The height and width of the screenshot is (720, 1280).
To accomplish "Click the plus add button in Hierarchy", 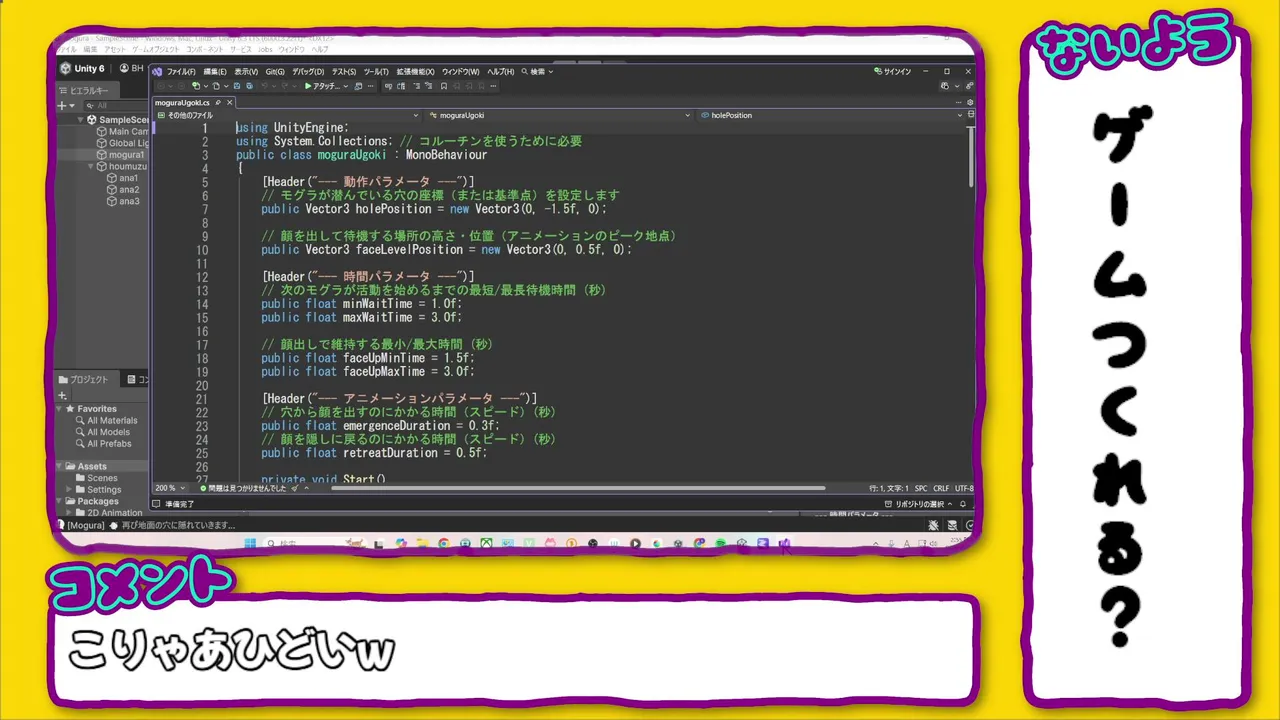I will click(61, 105).
